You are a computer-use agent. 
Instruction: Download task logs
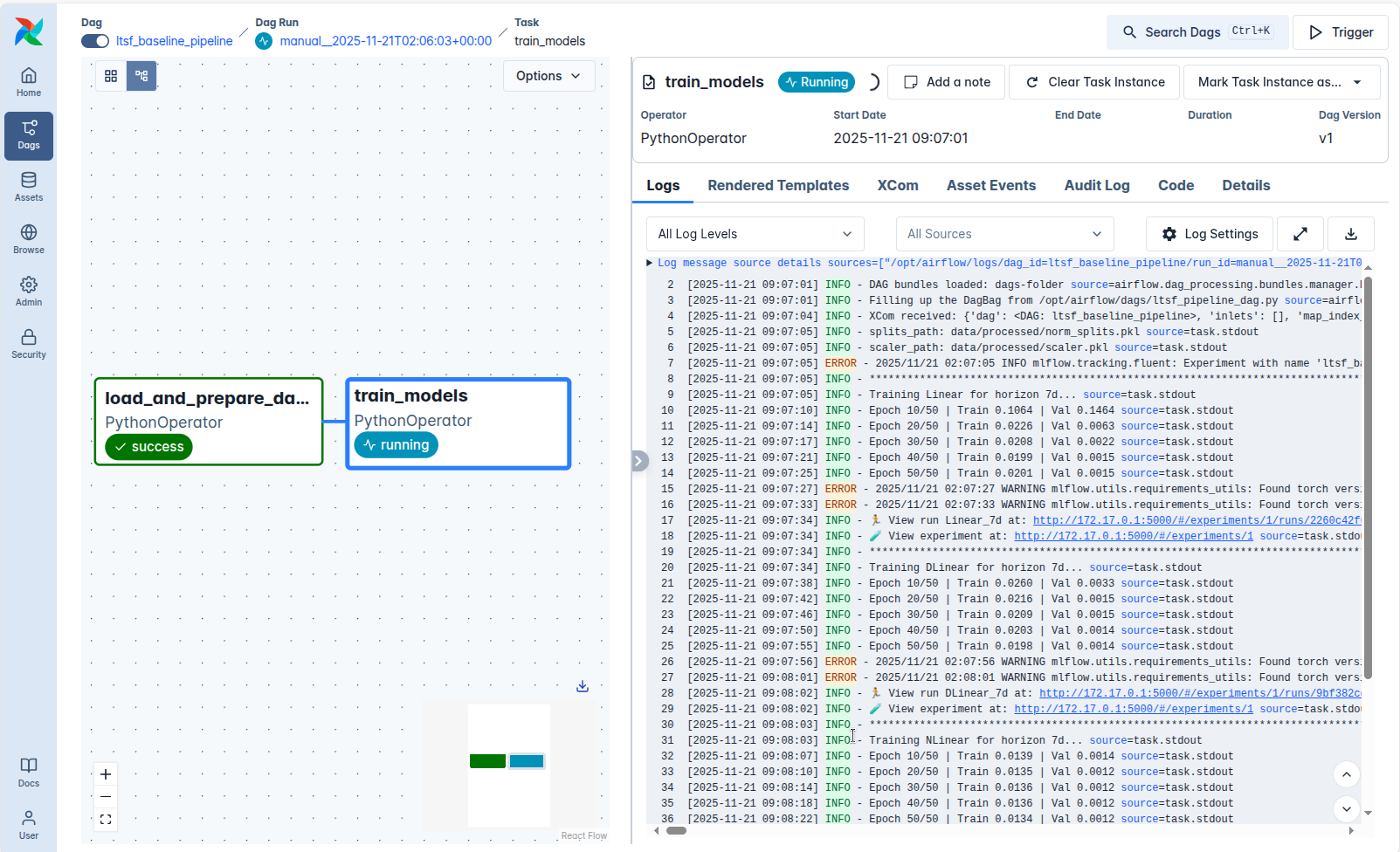(1351, 234)
